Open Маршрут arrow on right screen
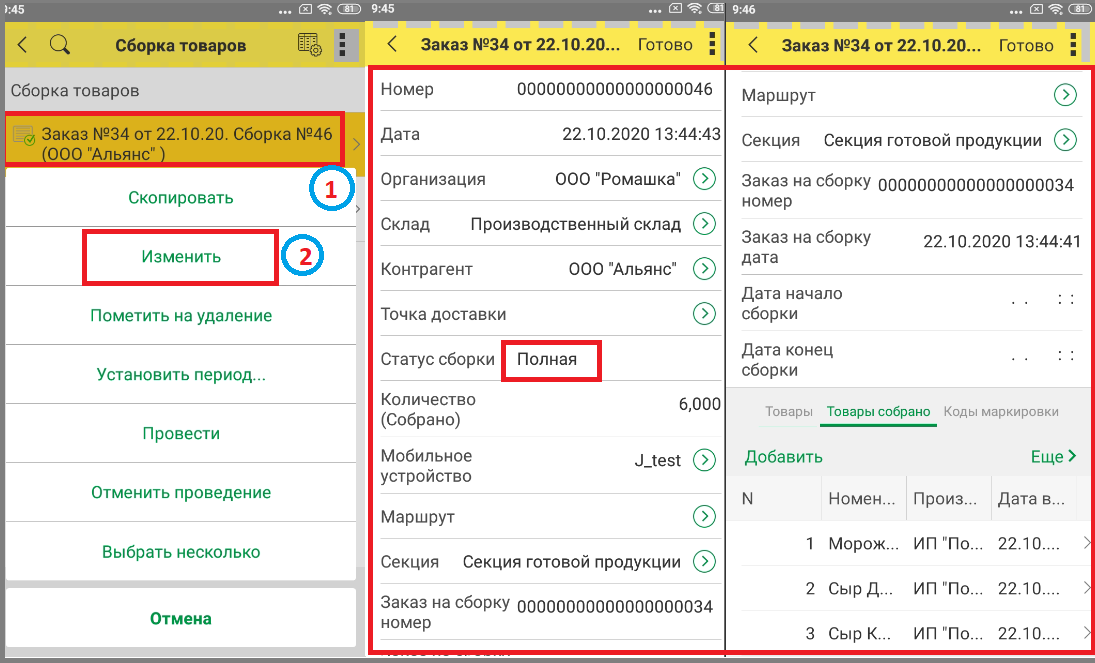This screenshot has width=1095, height=663. coord(1066,95)
